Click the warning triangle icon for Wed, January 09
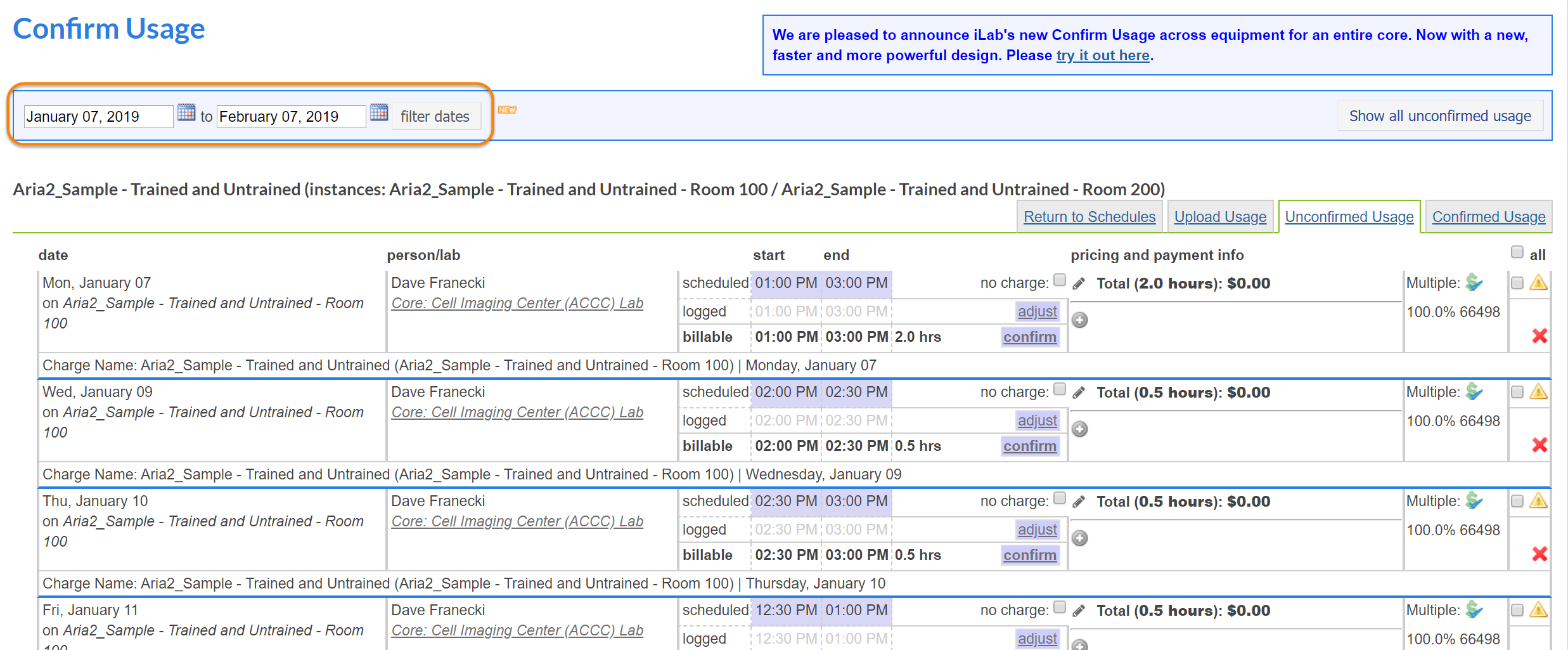This screenshot has height=650, width=1568. (1538, 392)
